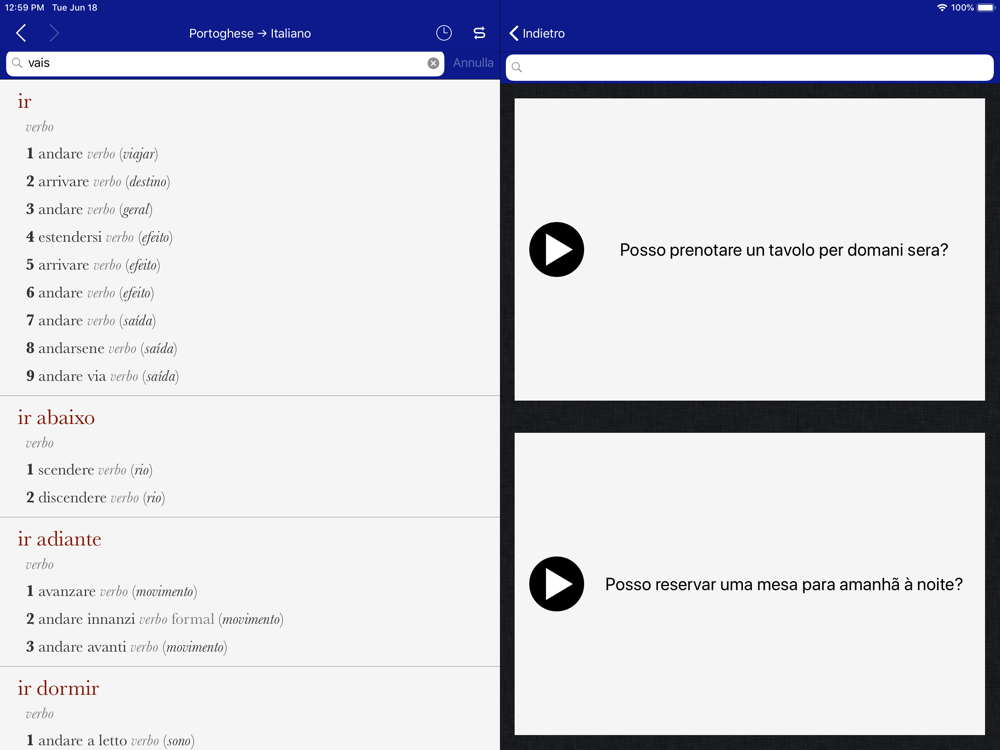Viewport: 1000px width, 750px height.
Task: Open the 'ir abaixo' headword entry
Action: click(56, 418)
